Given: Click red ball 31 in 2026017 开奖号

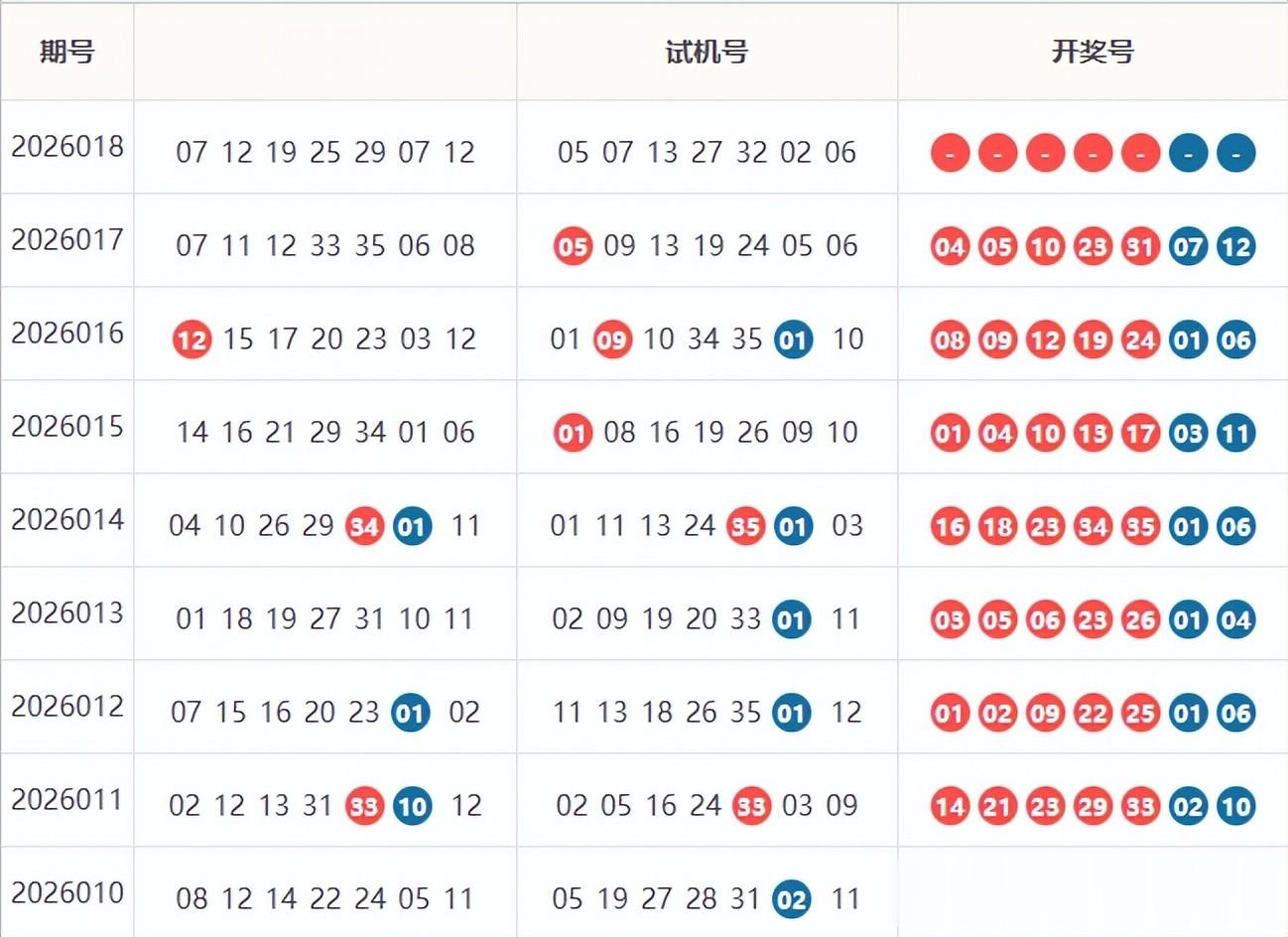Looking at the screenshot, I should pyautogui.click(x=1140, y=246).
